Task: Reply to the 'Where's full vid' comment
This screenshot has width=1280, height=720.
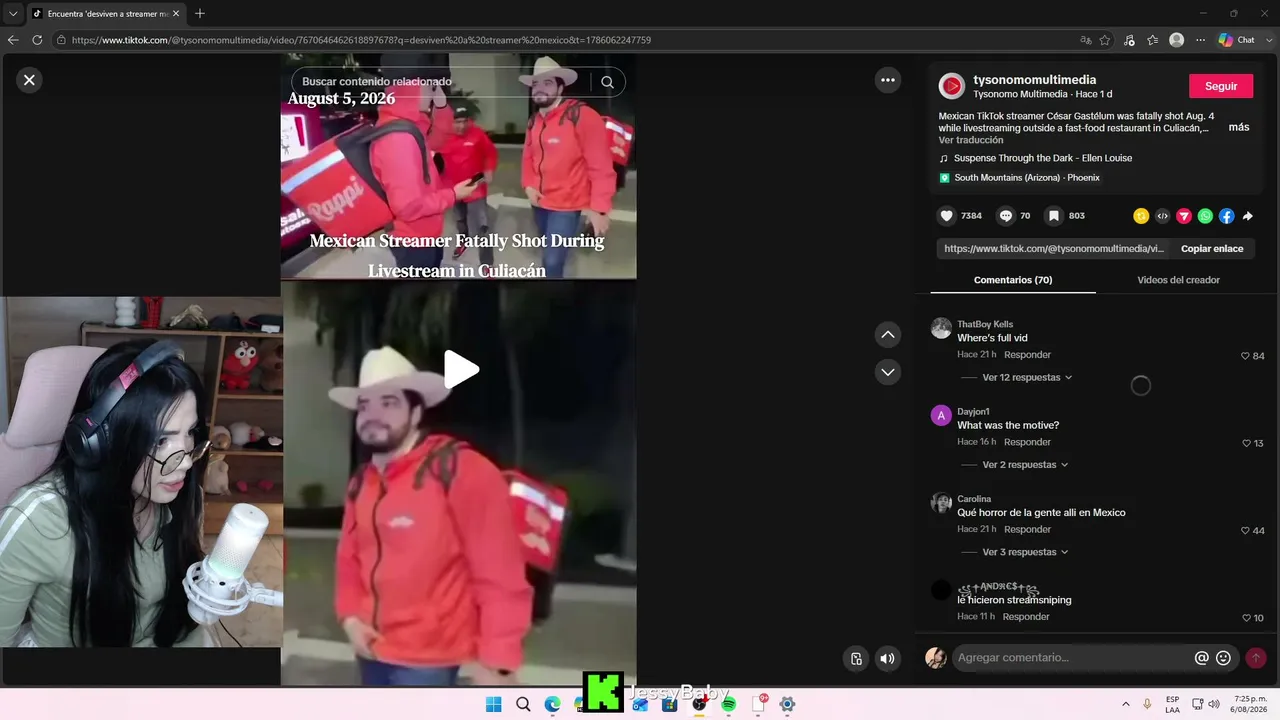Action: coord(1027,355)
